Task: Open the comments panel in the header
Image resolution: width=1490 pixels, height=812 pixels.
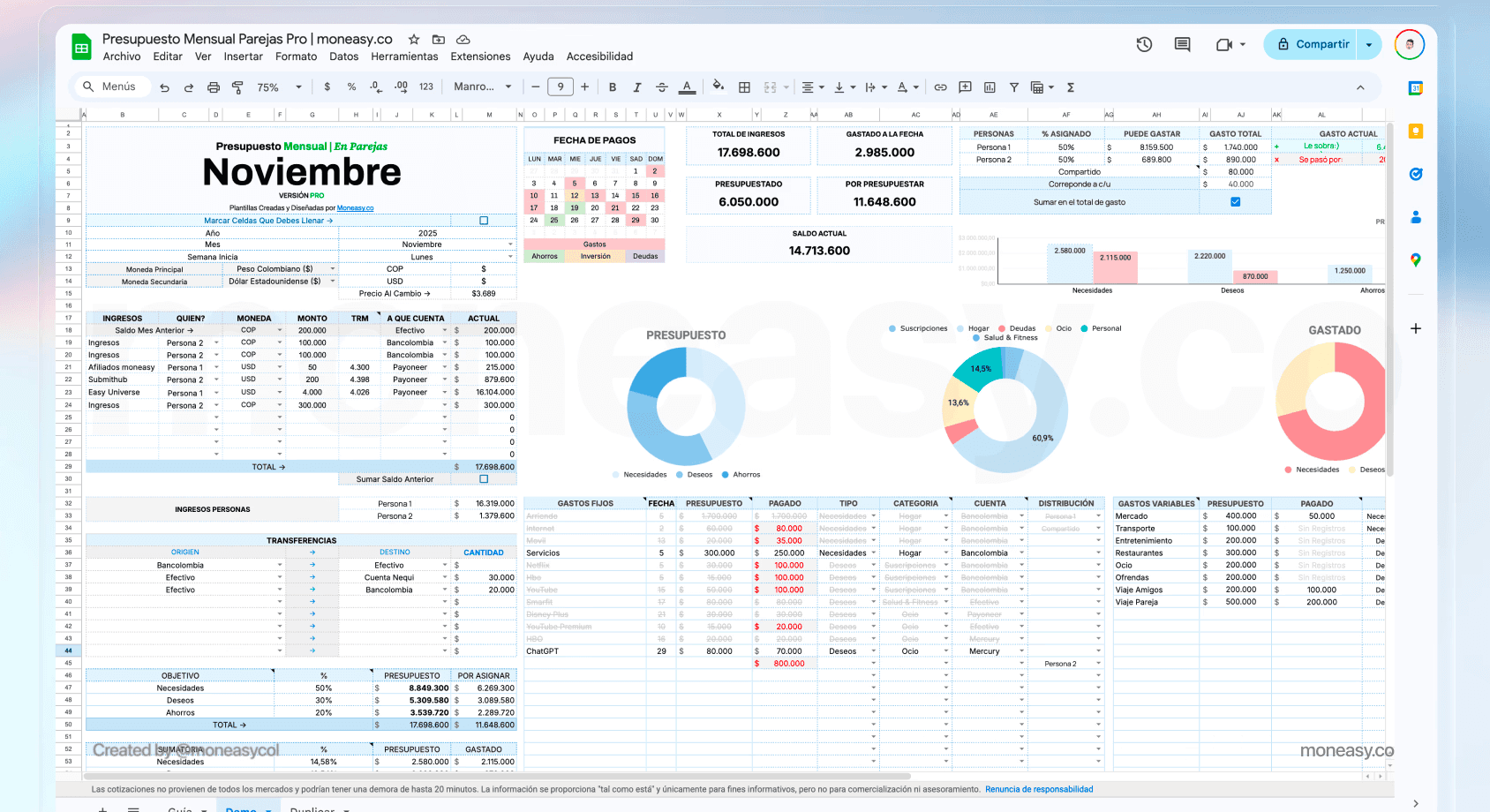Action: [x=1183, y=44]
